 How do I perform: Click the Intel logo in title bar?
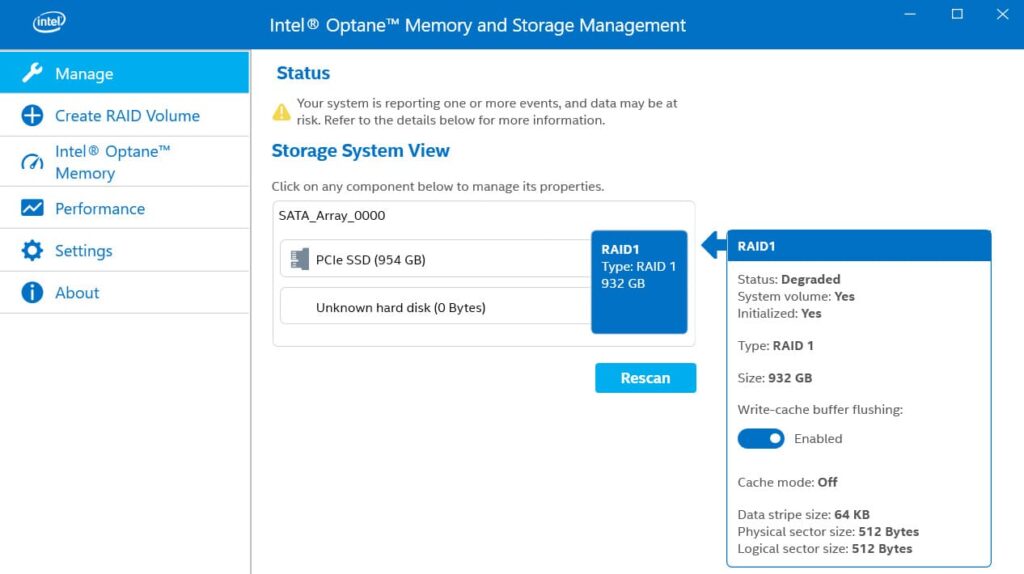click(50, 22)
